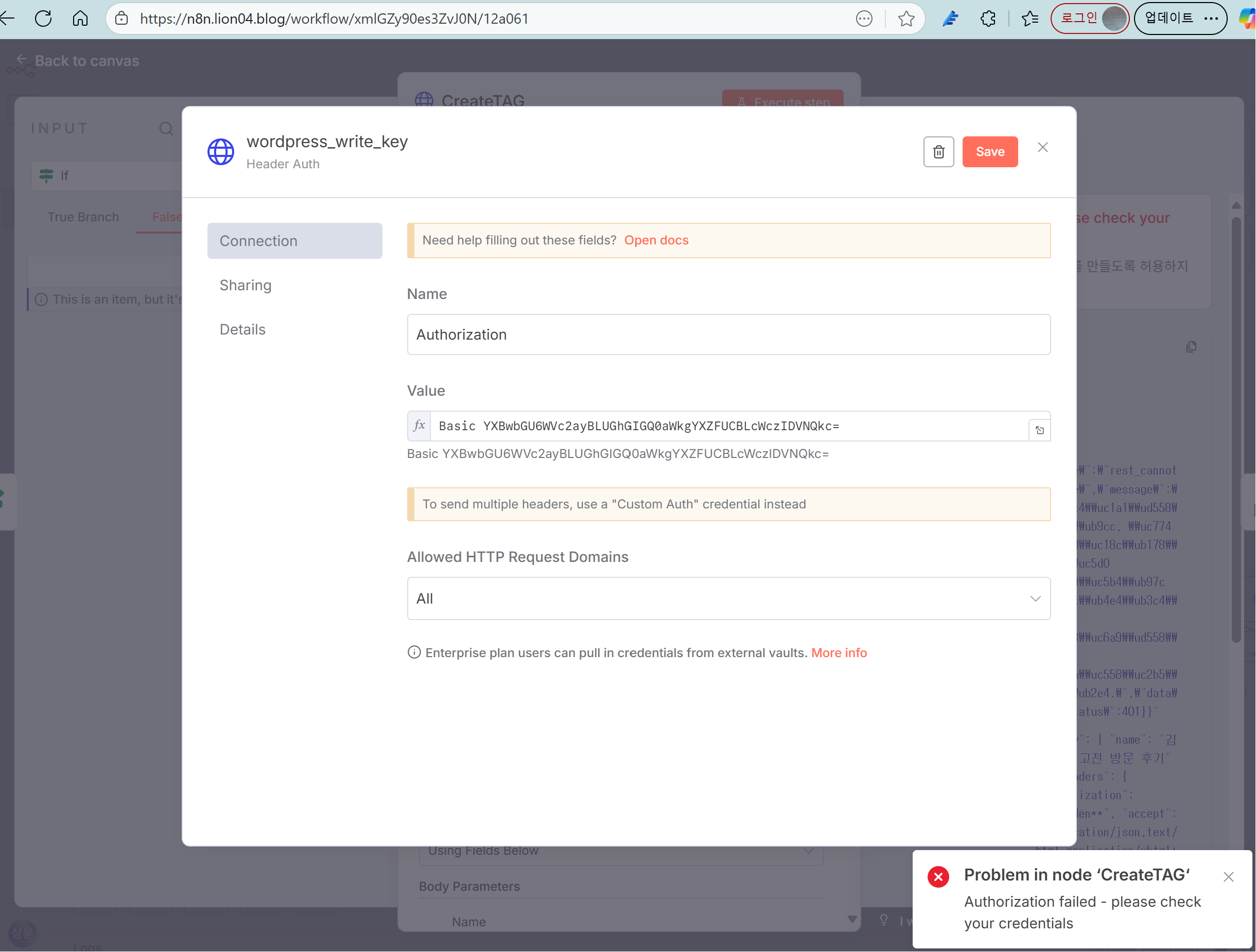Click the Header Auth subtitle text
This screenshot has height=952, width=1256.
283,164
